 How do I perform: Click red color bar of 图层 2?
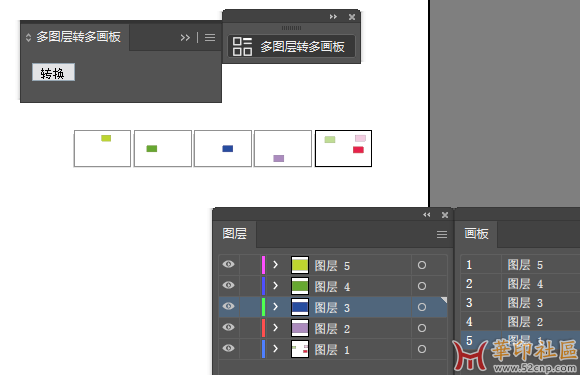263,328
